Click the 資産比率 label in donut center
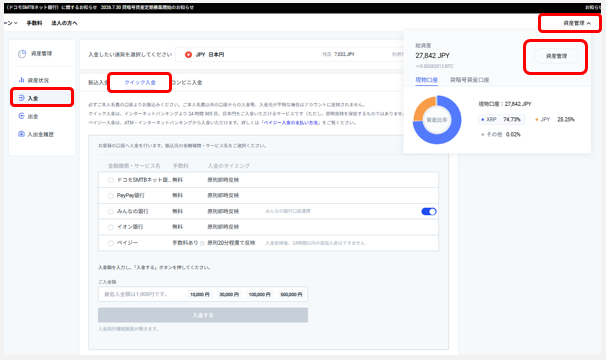Viewport: 606px width, 360px height. 437,120
